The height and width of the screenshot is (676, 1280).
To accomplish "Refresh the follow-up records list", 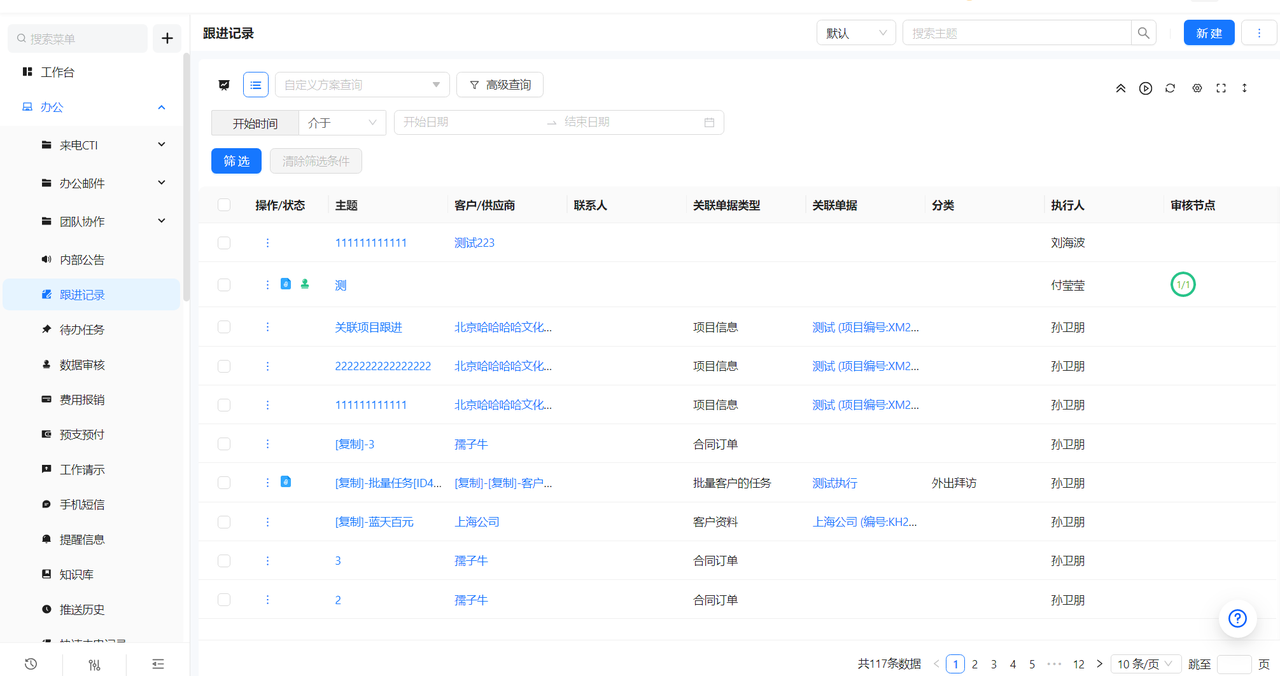I will click(1170, 88).
